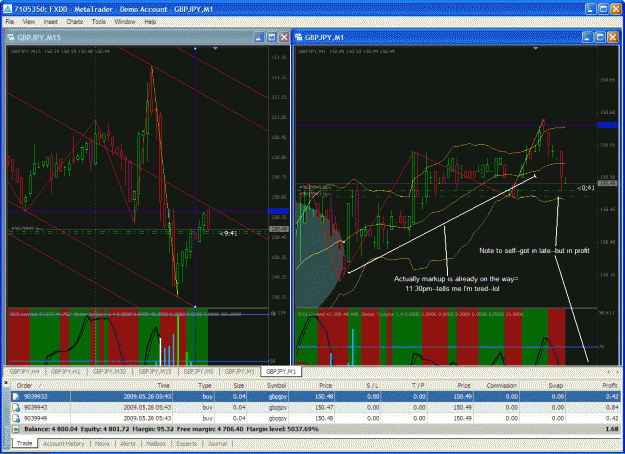Click the MetaTrader app icon in title bar
The height and width of the screenshot is (454, 625).
pyautogui.click(x=7, y=9)
